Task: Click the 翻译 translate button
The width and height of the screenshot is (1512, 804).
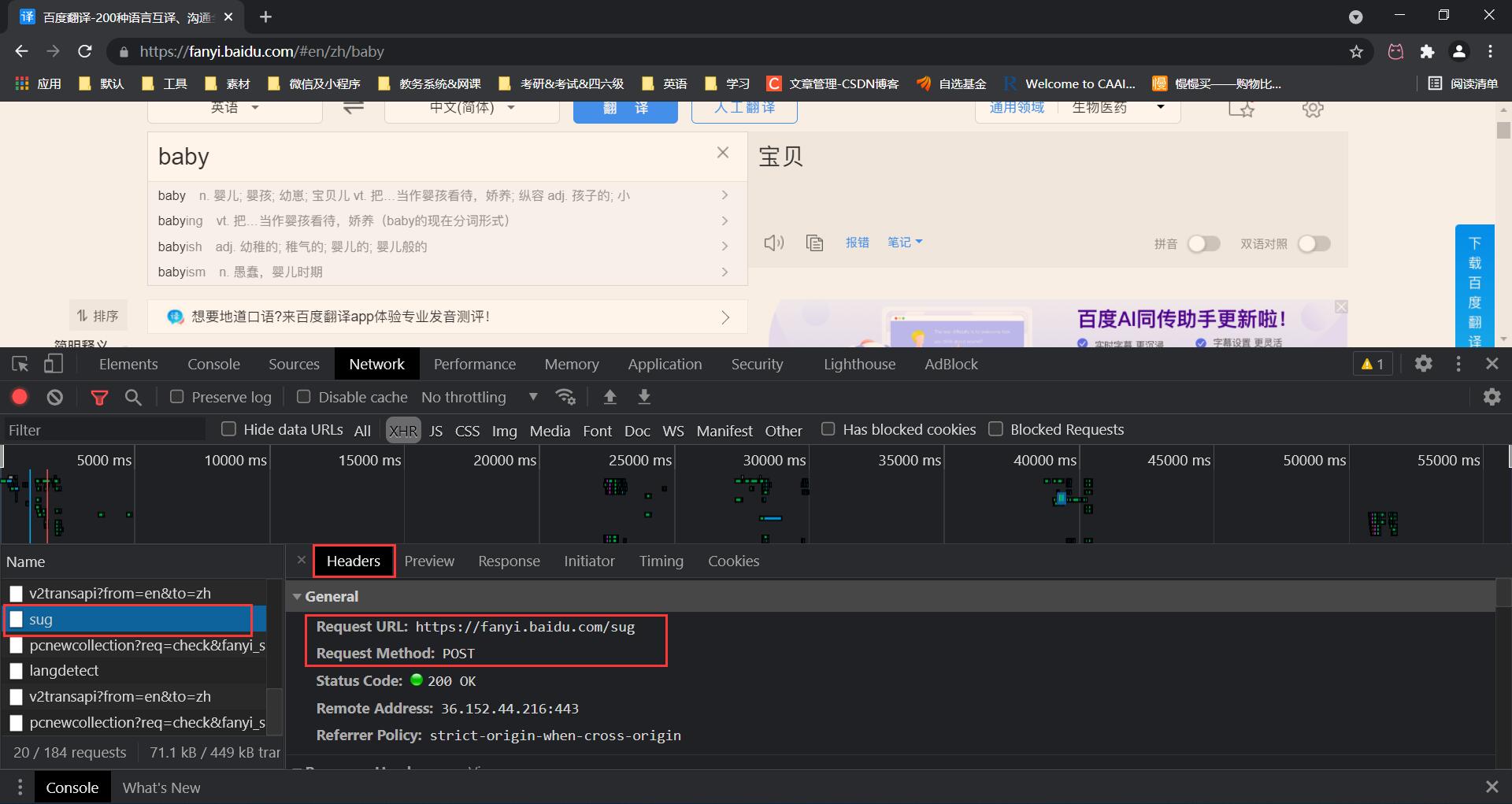Action: [625, 110]
